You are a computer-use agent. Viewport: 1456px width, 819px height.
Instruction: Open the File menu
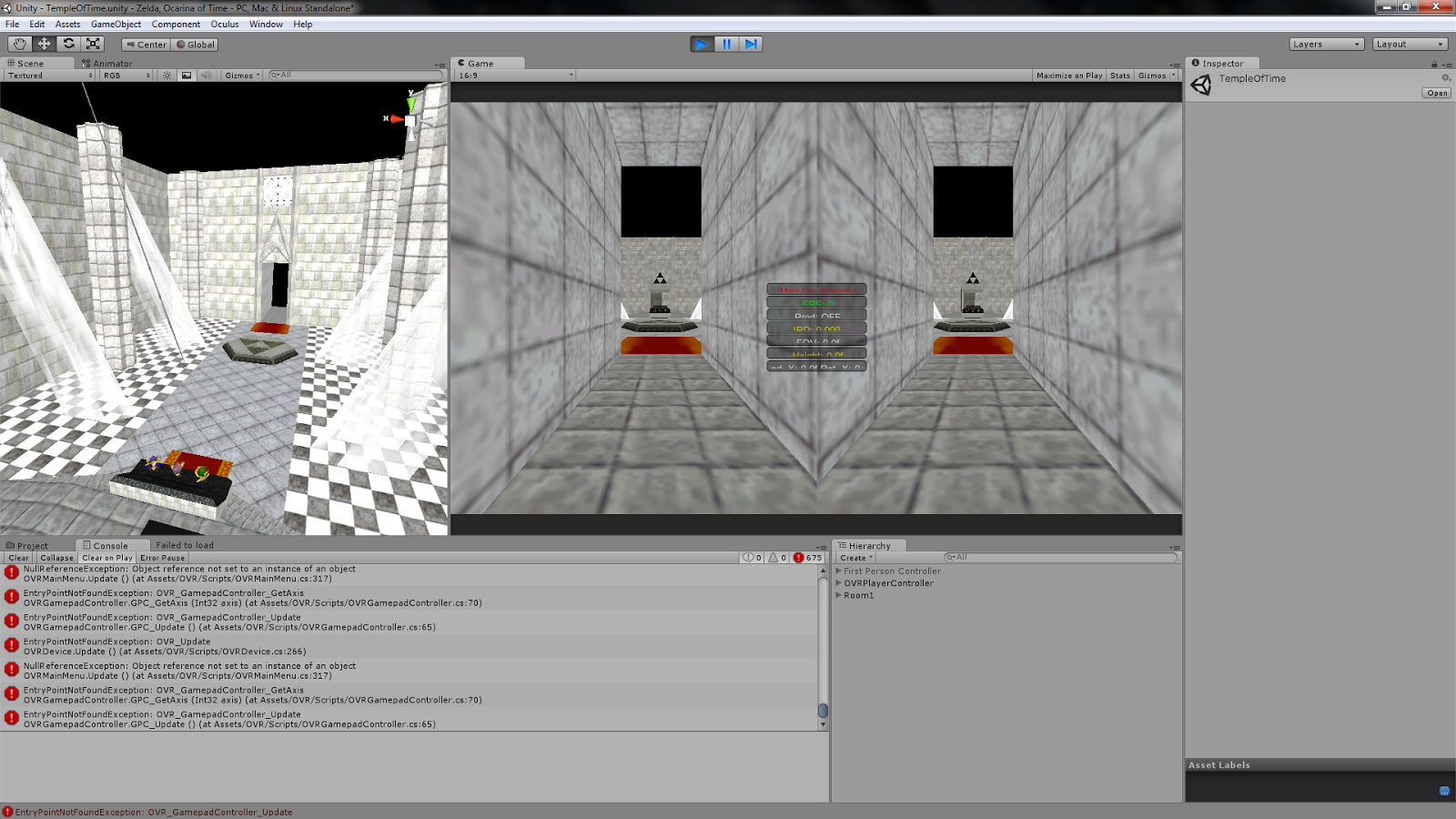tap(12, 25)
